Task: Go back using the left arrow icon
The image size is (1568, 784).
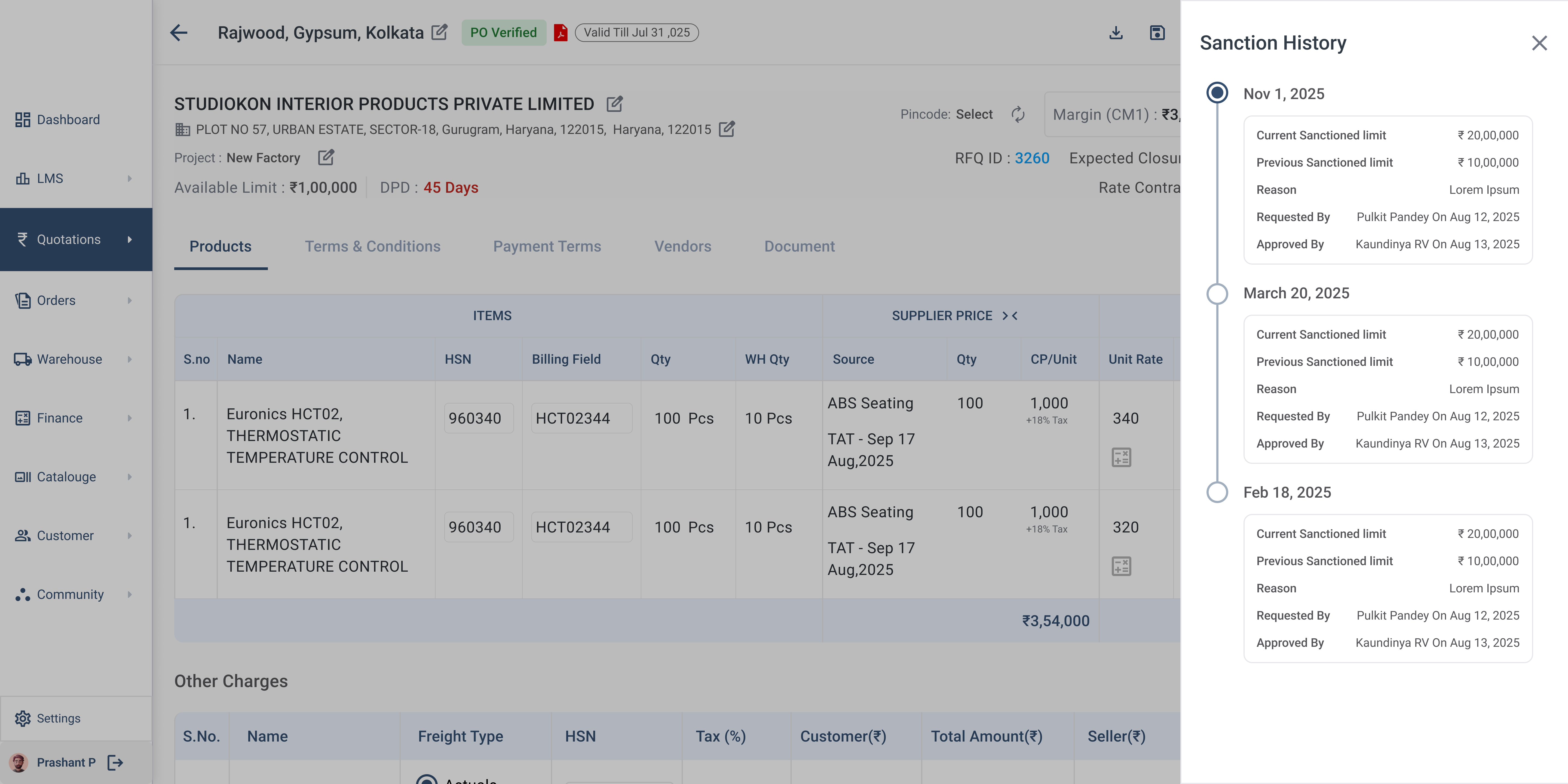Action: click(x=179, y=32)
